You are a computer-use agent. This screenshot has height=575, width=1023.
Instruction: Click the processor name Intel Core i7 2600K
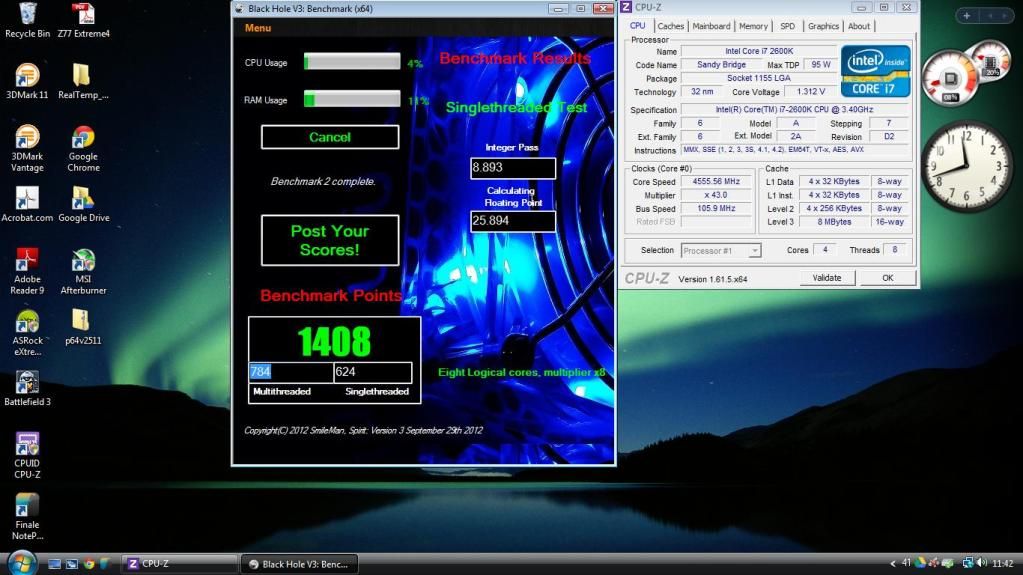coord(759,51)
